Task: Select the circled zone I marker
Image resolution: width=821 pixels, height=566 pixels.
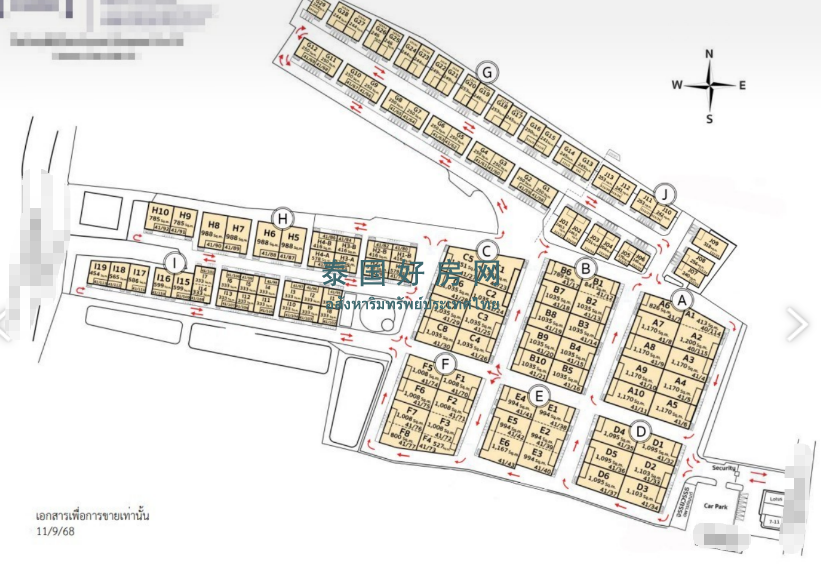Action: pyautogui.click(x=175, y=263)
